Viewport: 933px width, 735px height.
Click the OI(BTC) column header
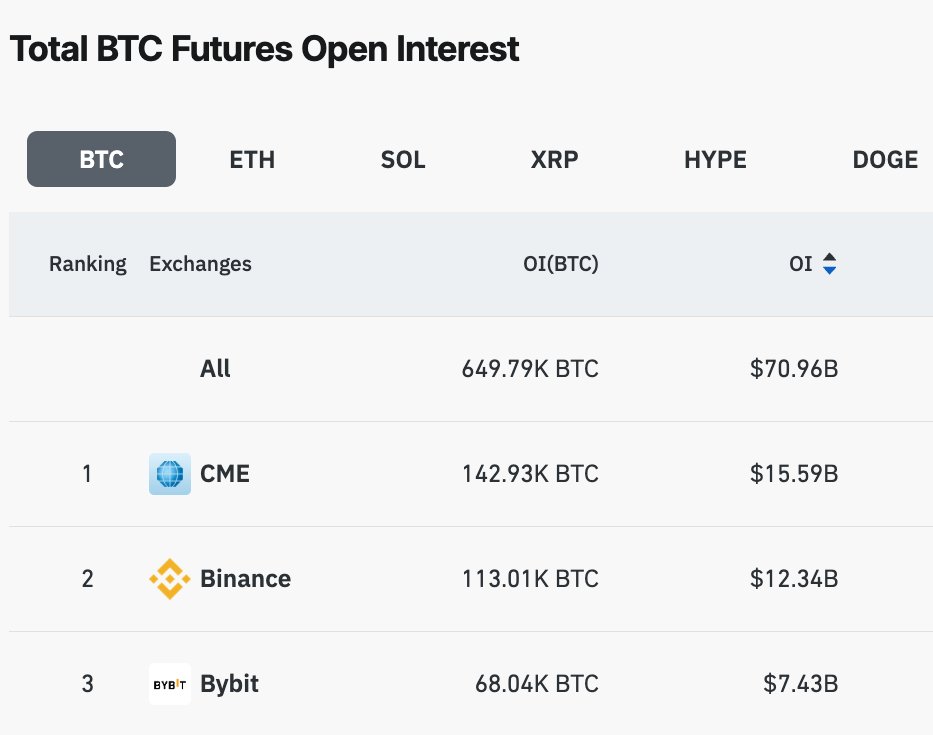click(x=560, y=264)
